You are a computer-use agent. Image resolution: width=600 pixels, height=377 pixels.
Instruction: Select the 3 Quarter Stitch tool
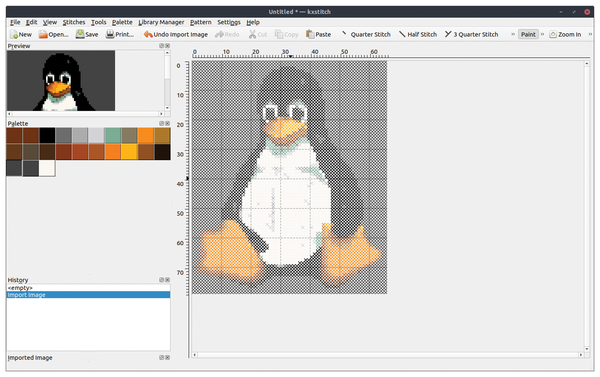coord(471,34)
